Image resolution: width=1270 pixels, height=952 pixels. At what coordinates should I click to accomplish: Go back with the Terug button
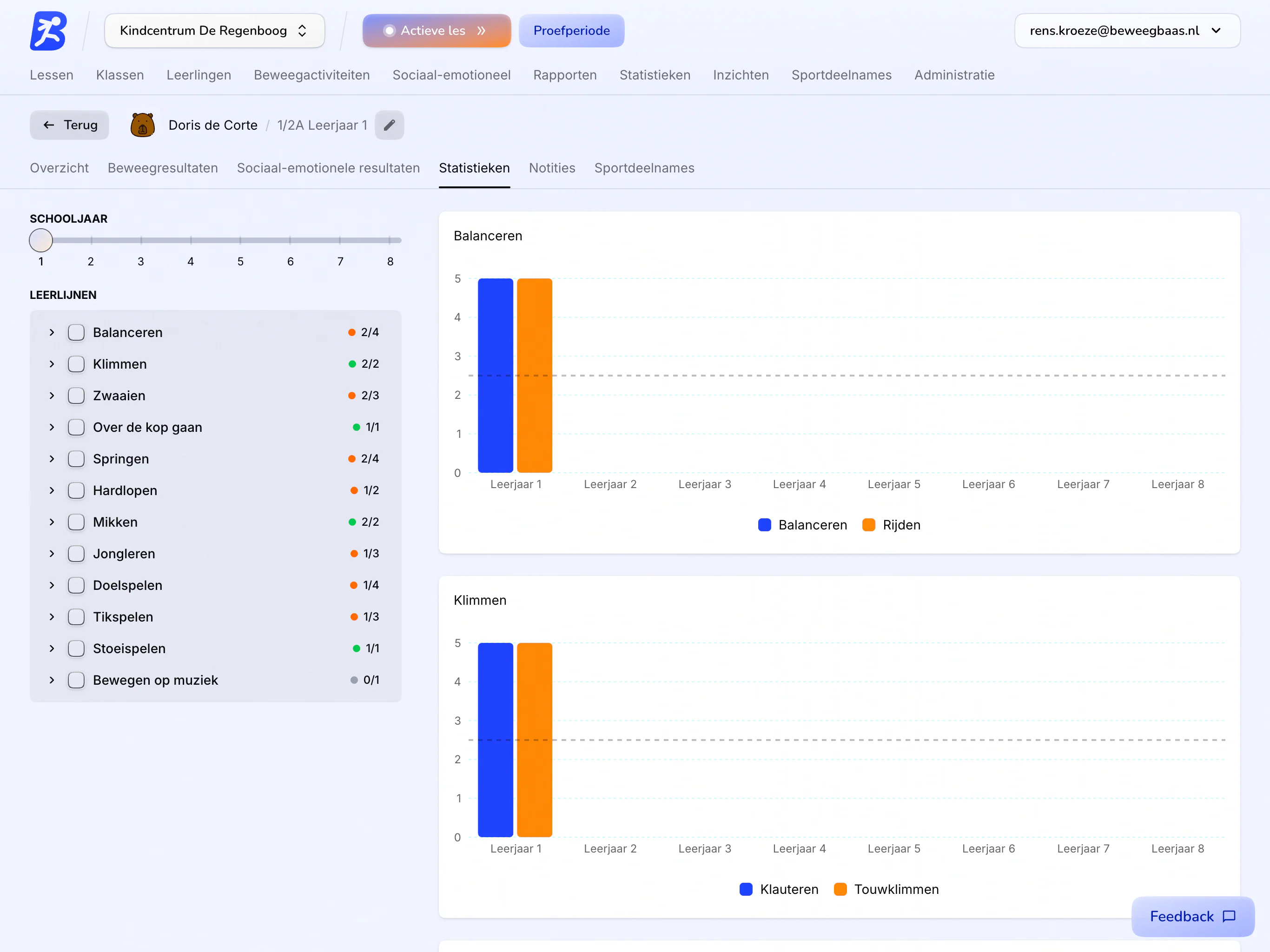(69, 125)
